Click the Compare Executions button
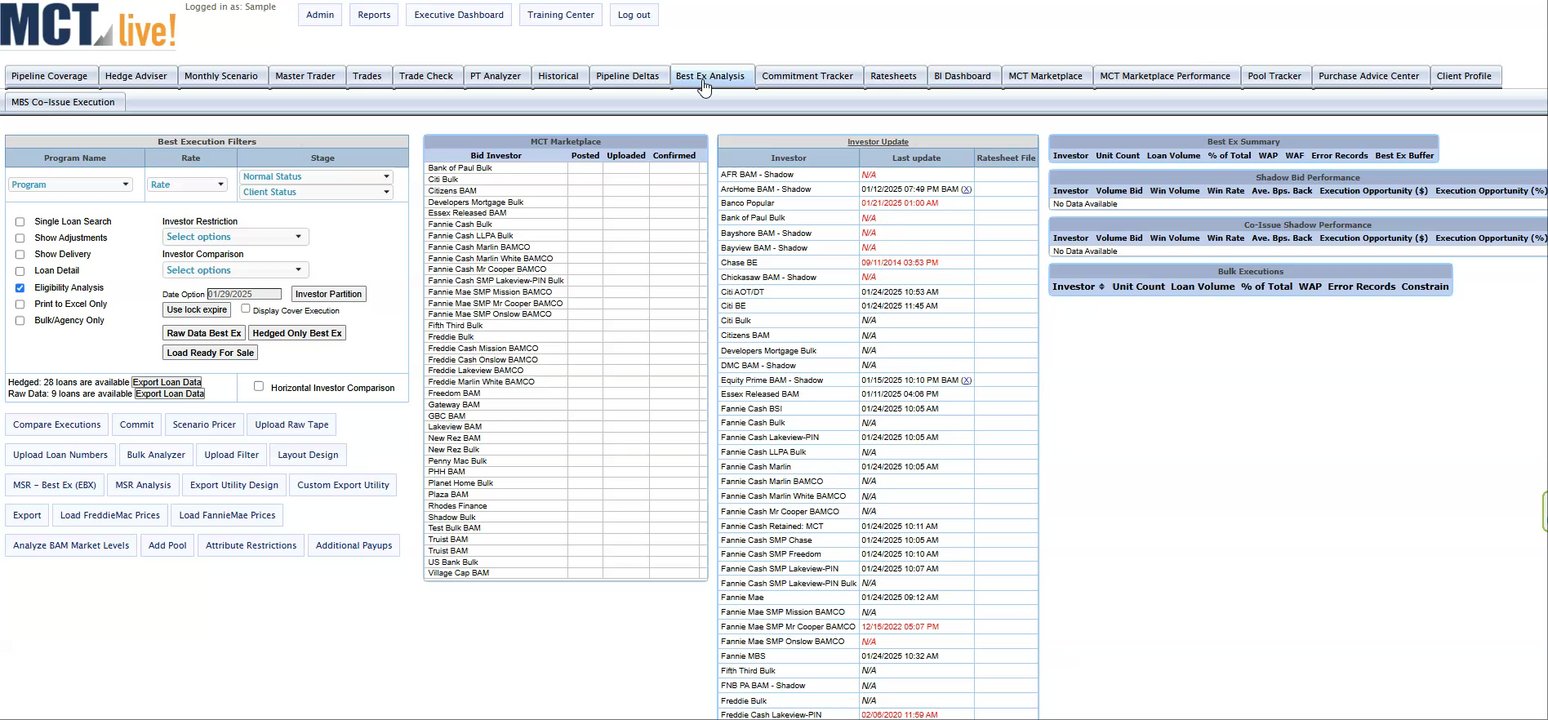Viewport: 1548px width, 720px height. [x=57, y=425]
